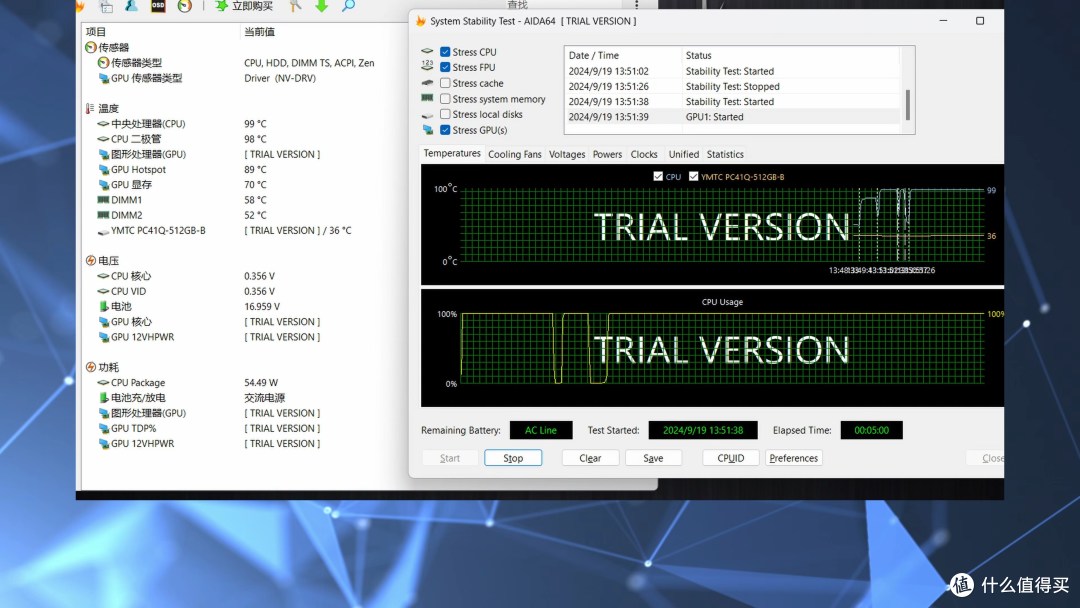Open the Preferences dialog

click(x=793, y=458)
